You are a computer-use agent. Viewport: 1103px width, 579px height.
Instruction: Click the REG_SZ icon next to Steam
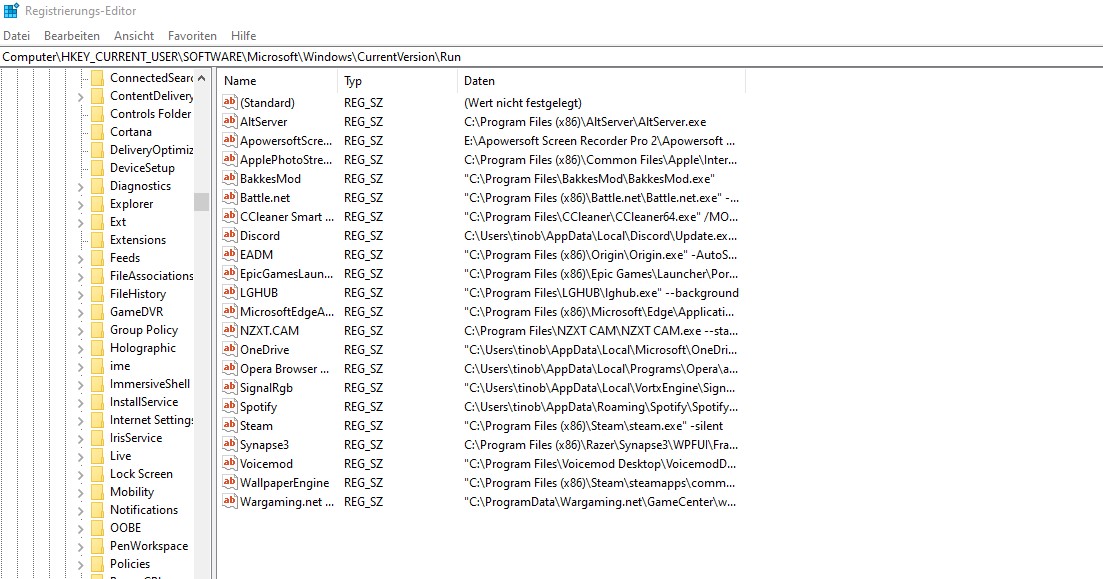(229, 425)
